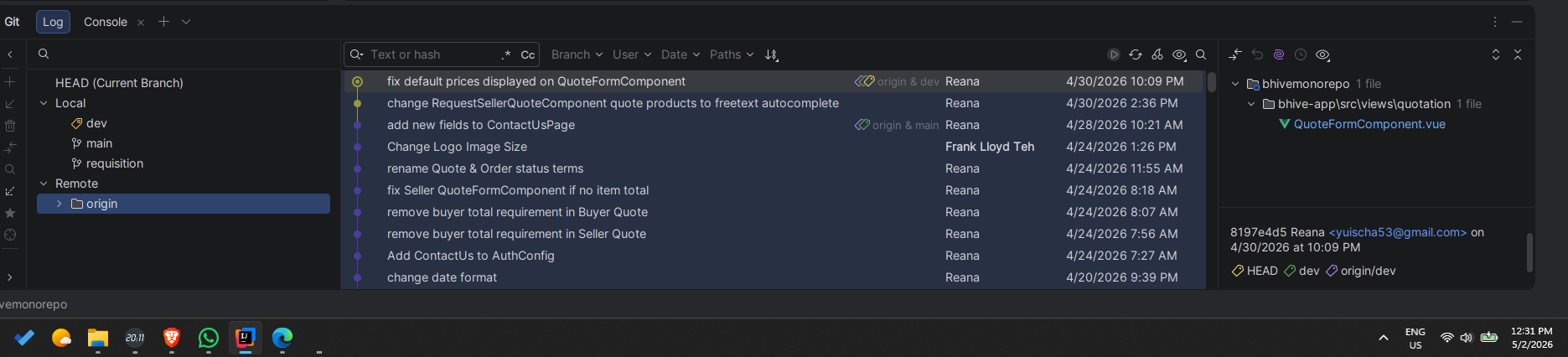
Task: Expand all in changes tree
Action: tap(1496, 54)
